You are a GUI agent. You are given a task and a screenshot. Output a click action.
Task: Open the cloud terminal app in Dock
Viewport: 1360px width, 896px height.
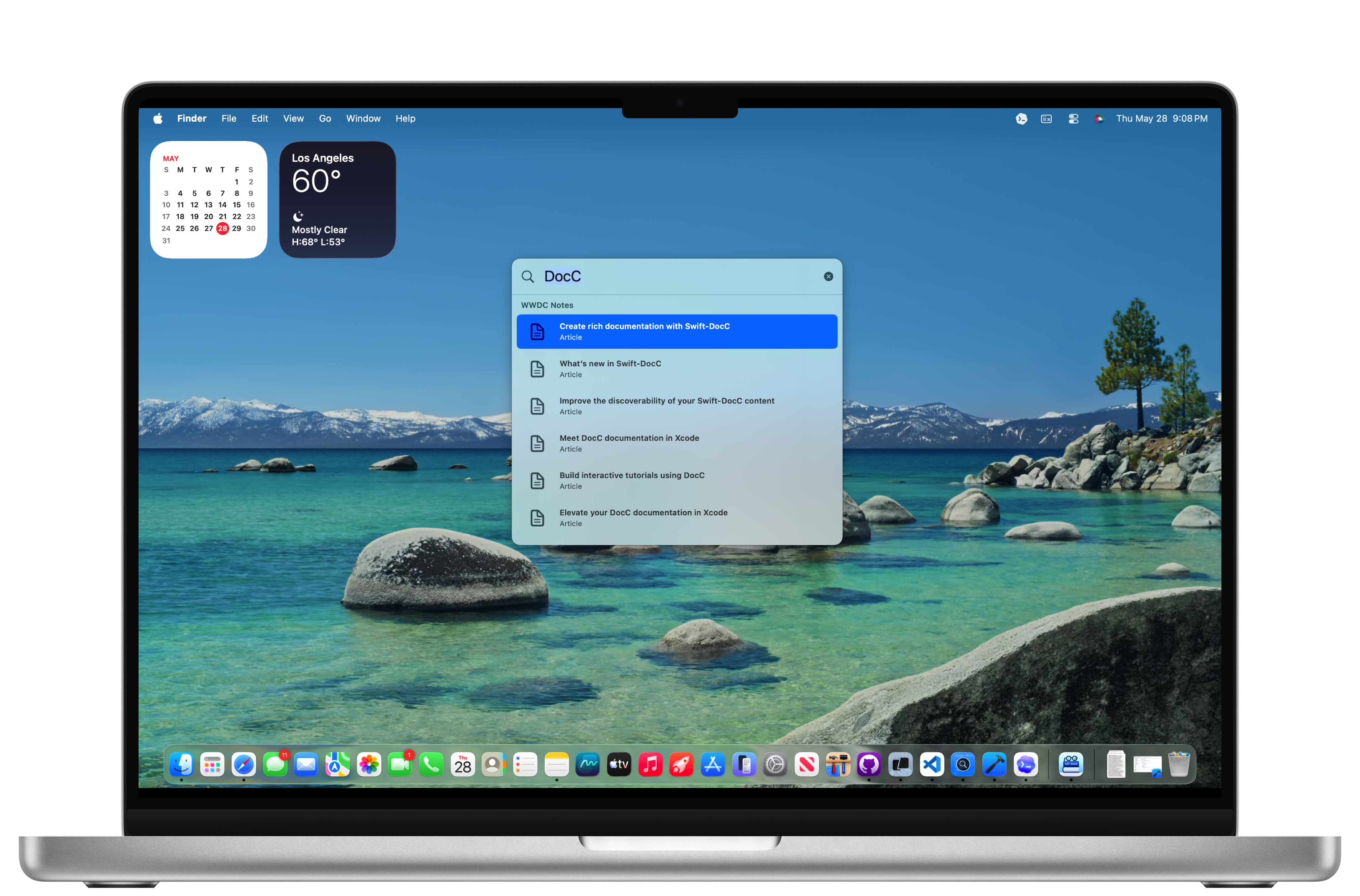tap(1025, 764)
